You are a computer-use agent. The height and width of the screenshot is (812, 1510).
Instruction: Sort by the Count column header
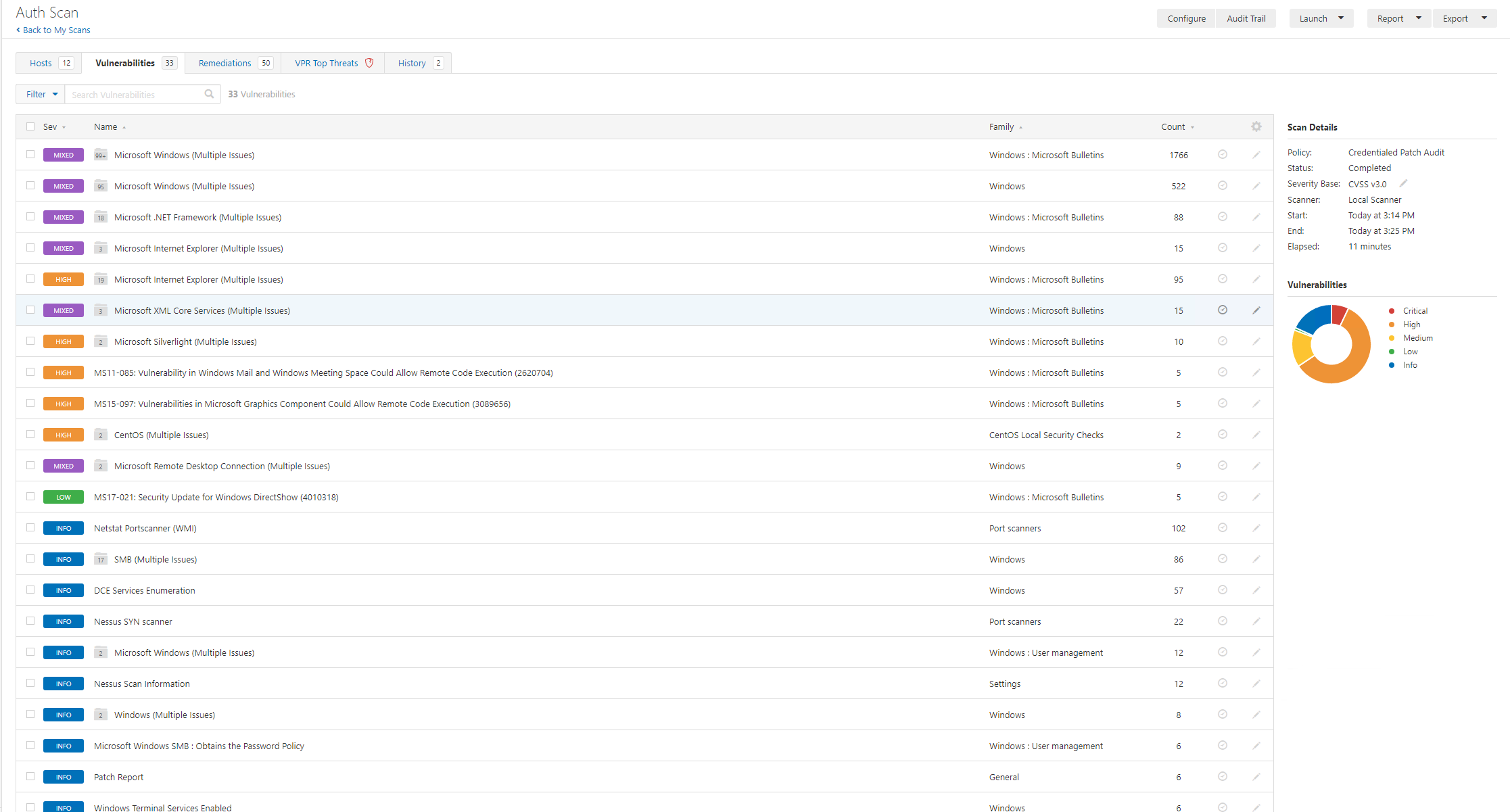point(1177,126)
